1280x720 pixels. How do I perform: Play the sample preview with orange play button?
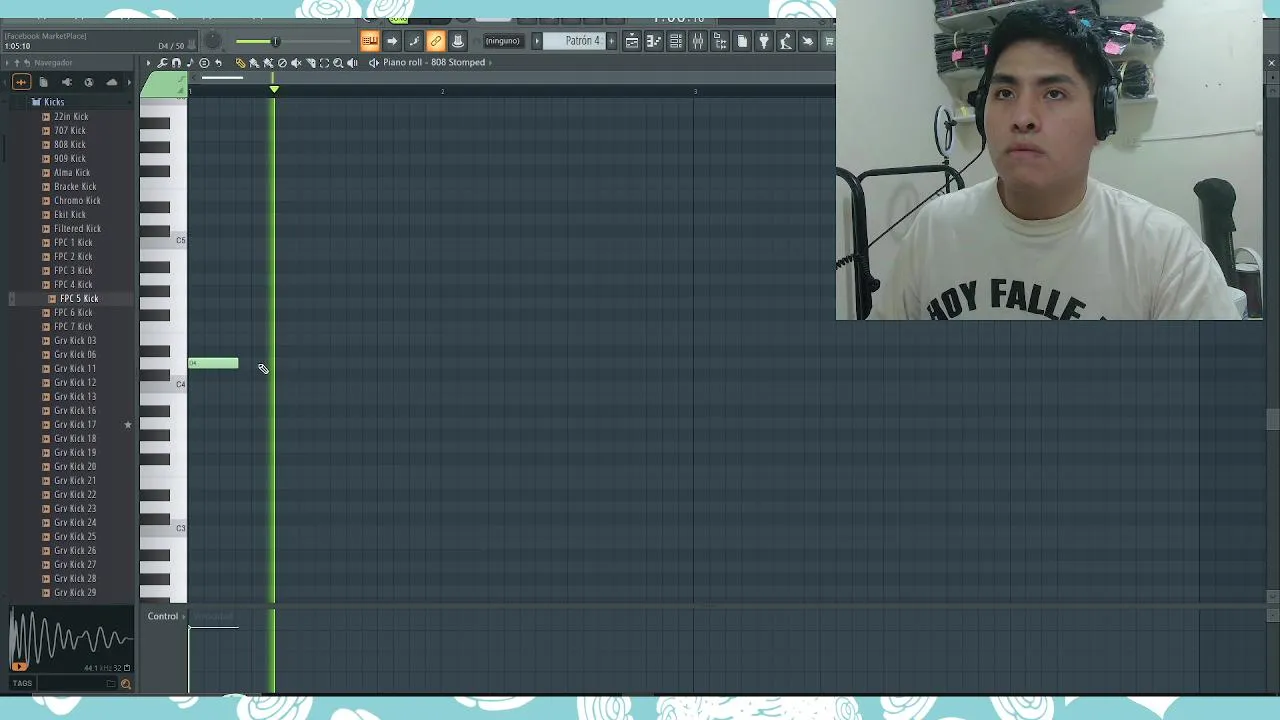pyautogui.click(x=18, y=666)
